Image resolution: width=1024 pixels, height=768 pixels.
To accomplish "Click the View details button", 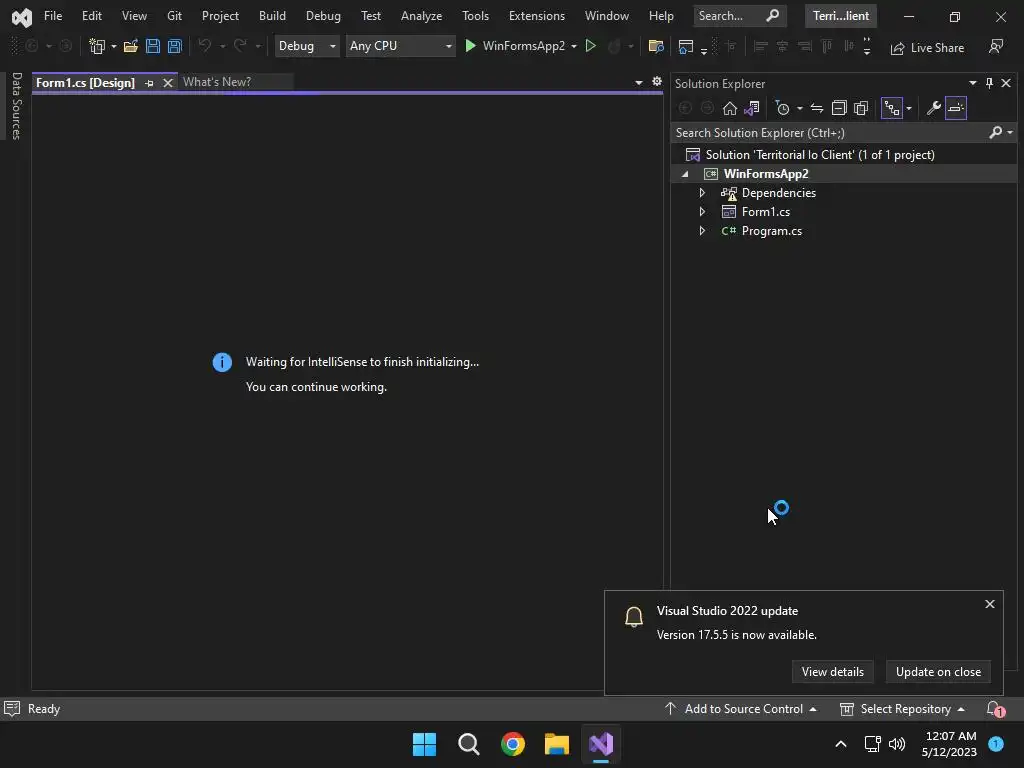I will [x=833, y=672].
